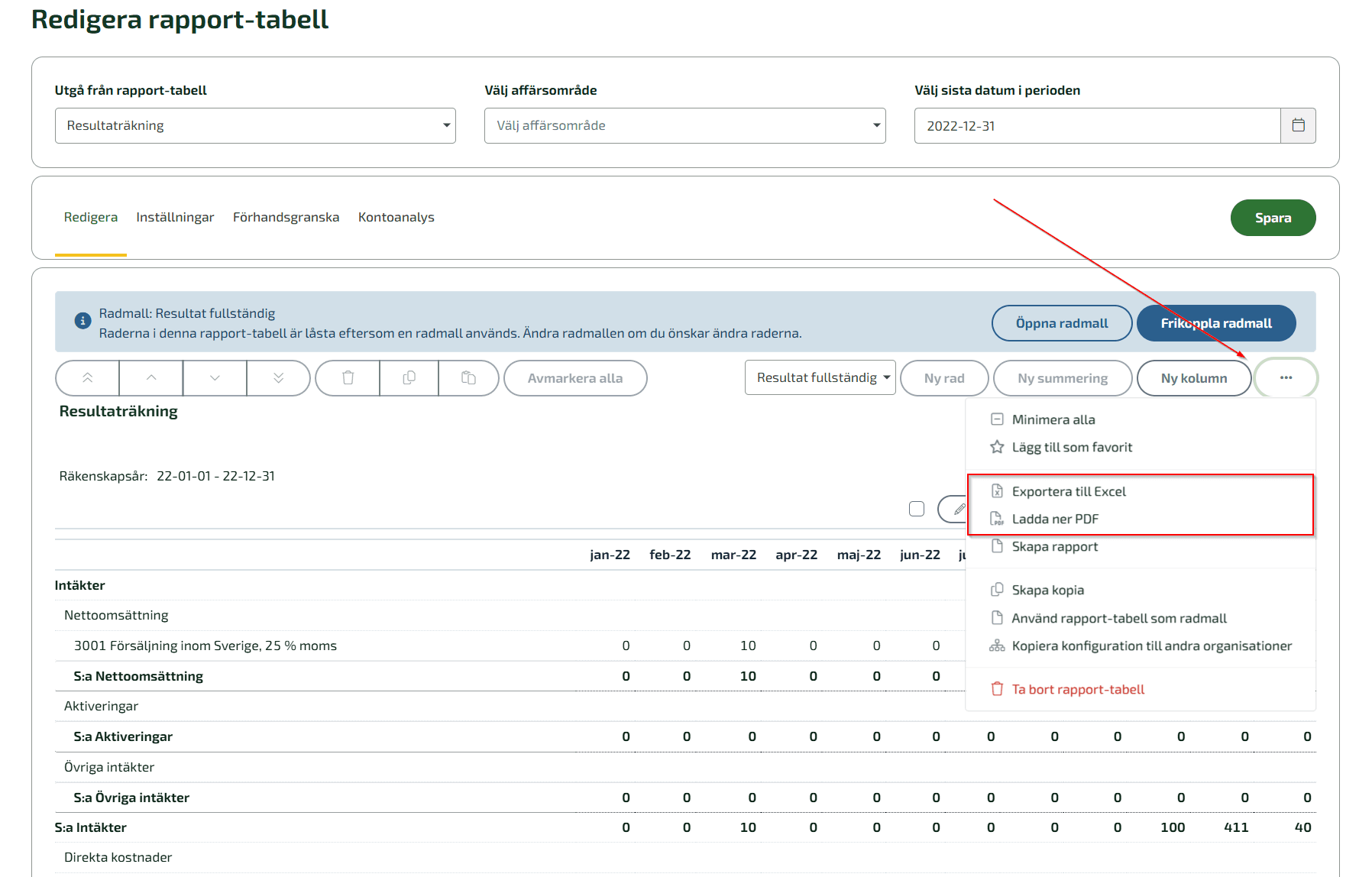
Task: Click the Ny rad button
Action: (x=944, y=378)
